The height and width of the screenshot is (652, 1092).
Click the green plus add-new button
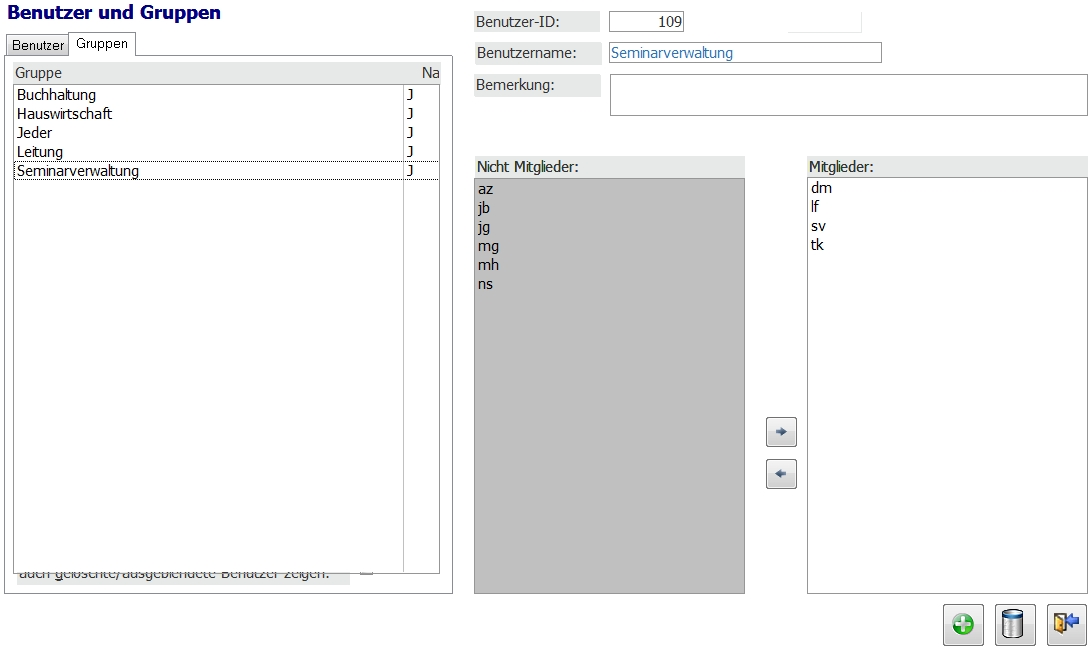tap(963, 625)
